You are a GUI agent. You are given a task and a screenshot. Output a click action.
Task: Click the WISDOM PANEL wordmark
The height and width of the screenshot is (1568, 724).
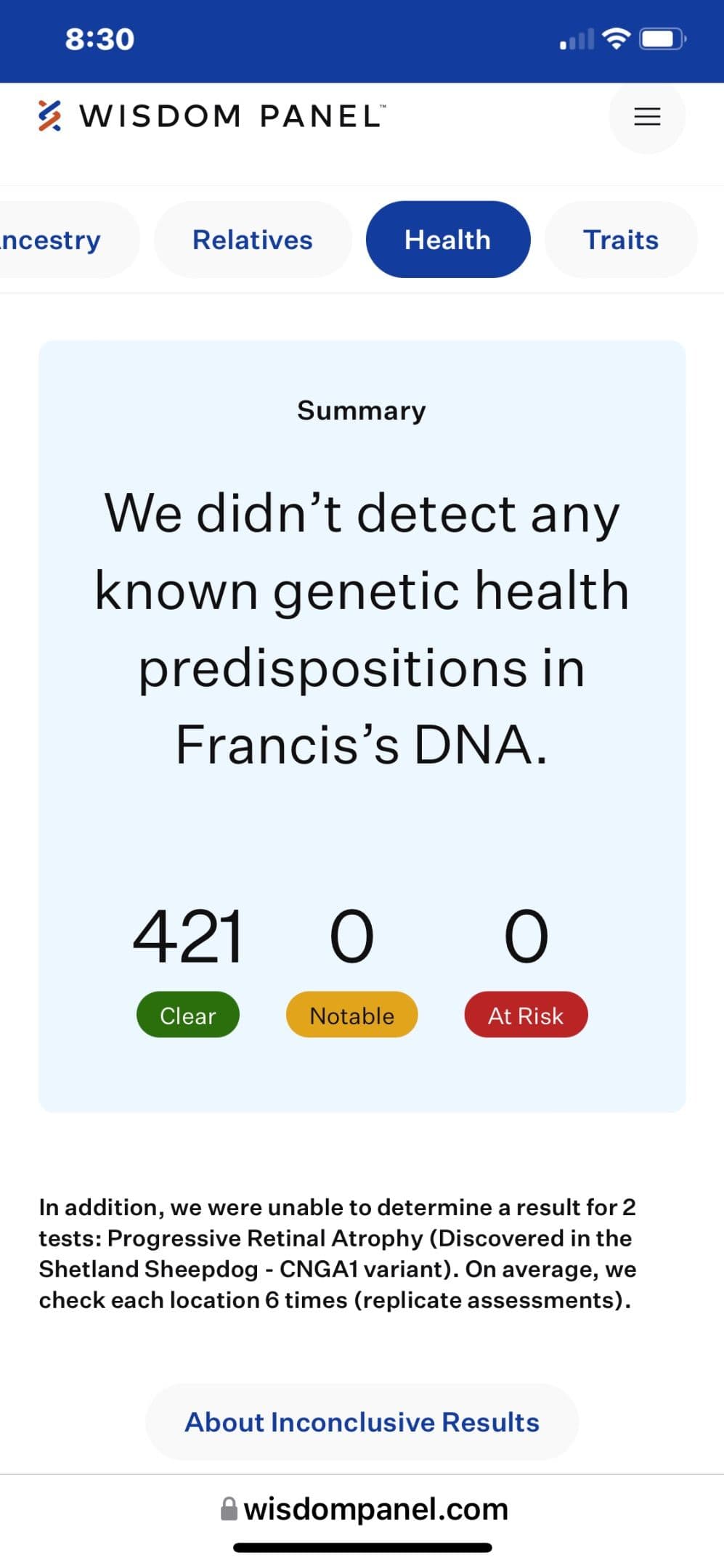coord(232,116)
